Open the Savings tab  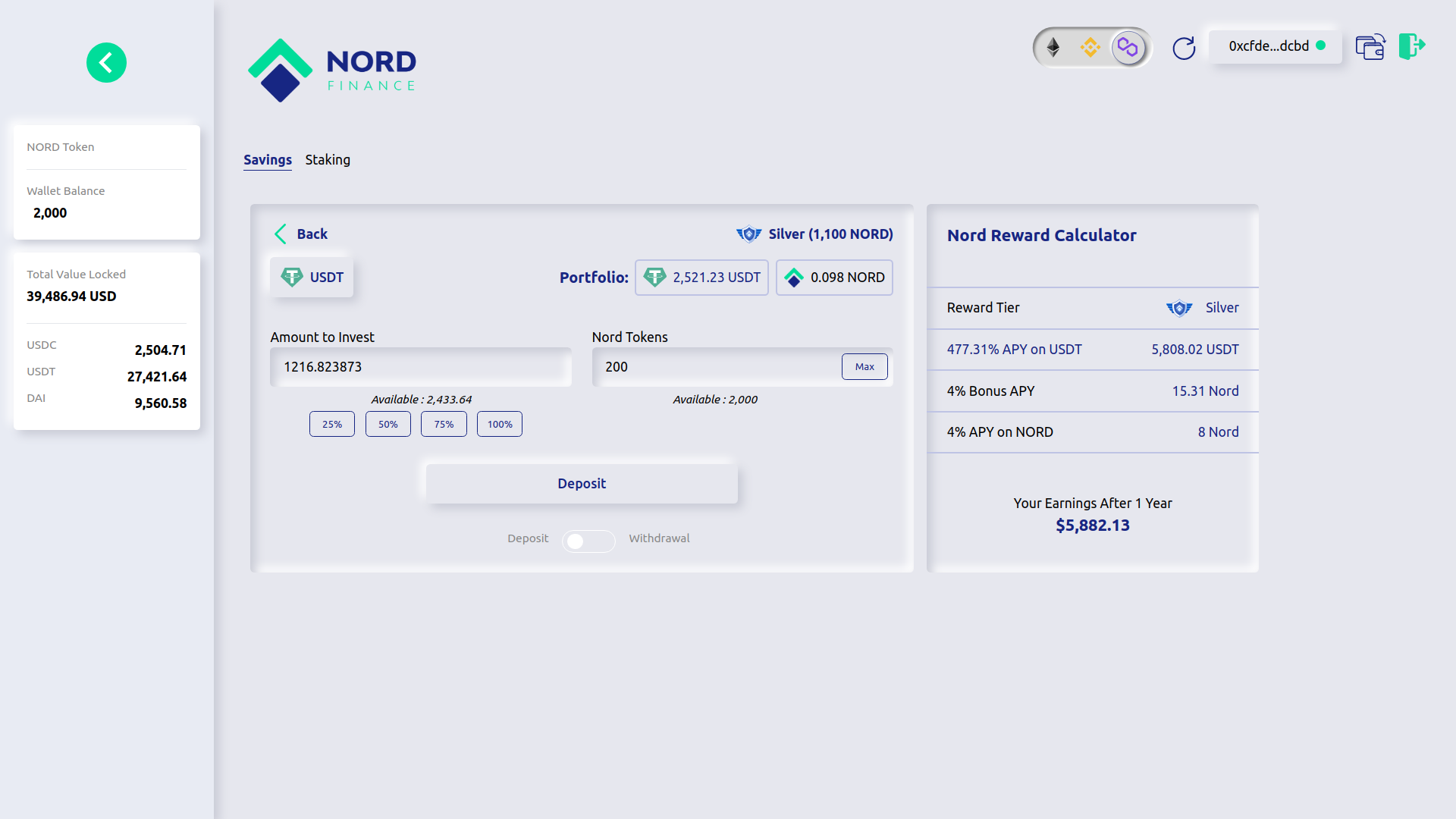pos(268,160)
